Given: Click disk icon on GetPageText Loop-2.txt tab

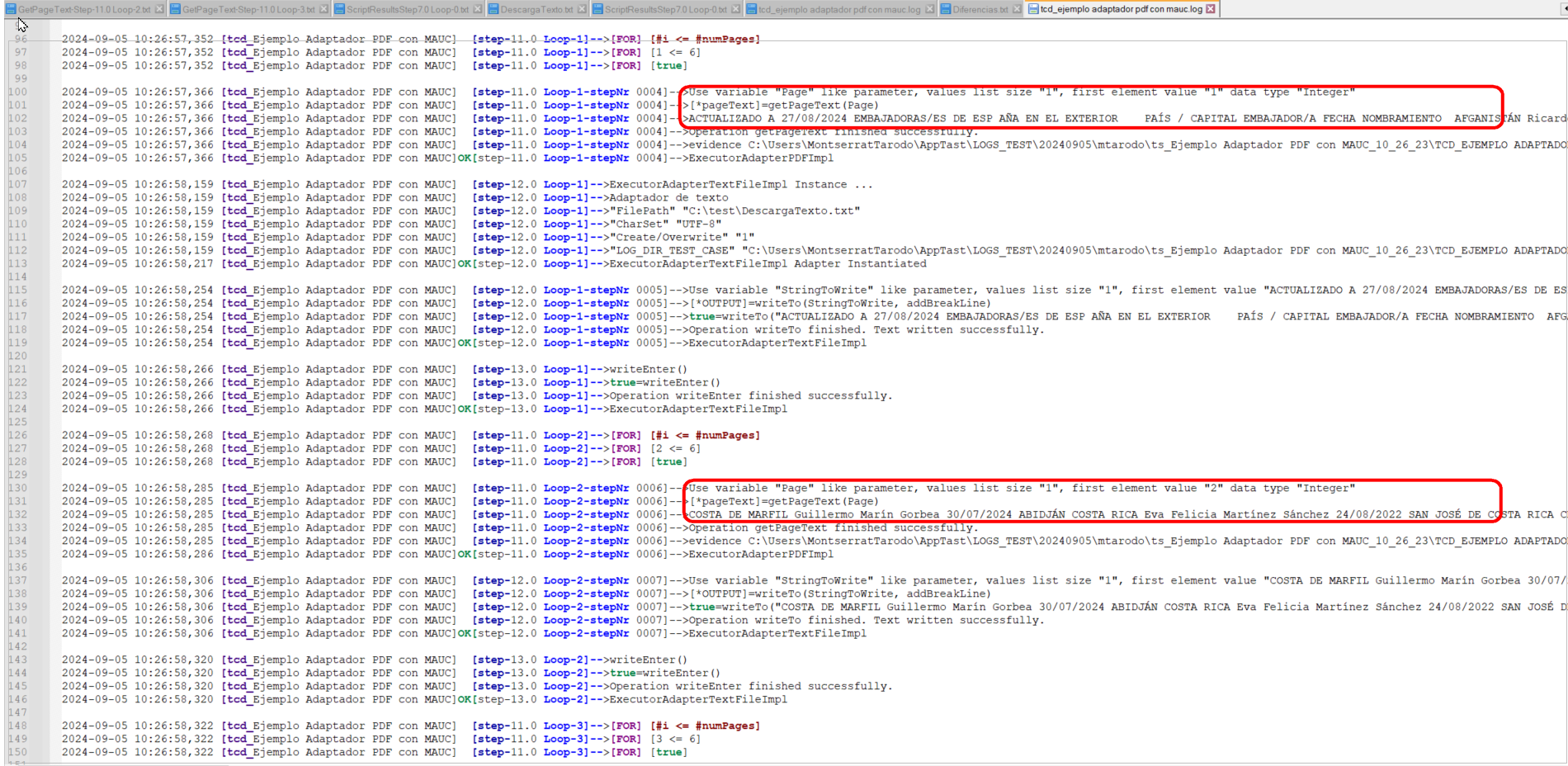Looking at the screenshot, I should pyautogui.click(x=11, y=9).
